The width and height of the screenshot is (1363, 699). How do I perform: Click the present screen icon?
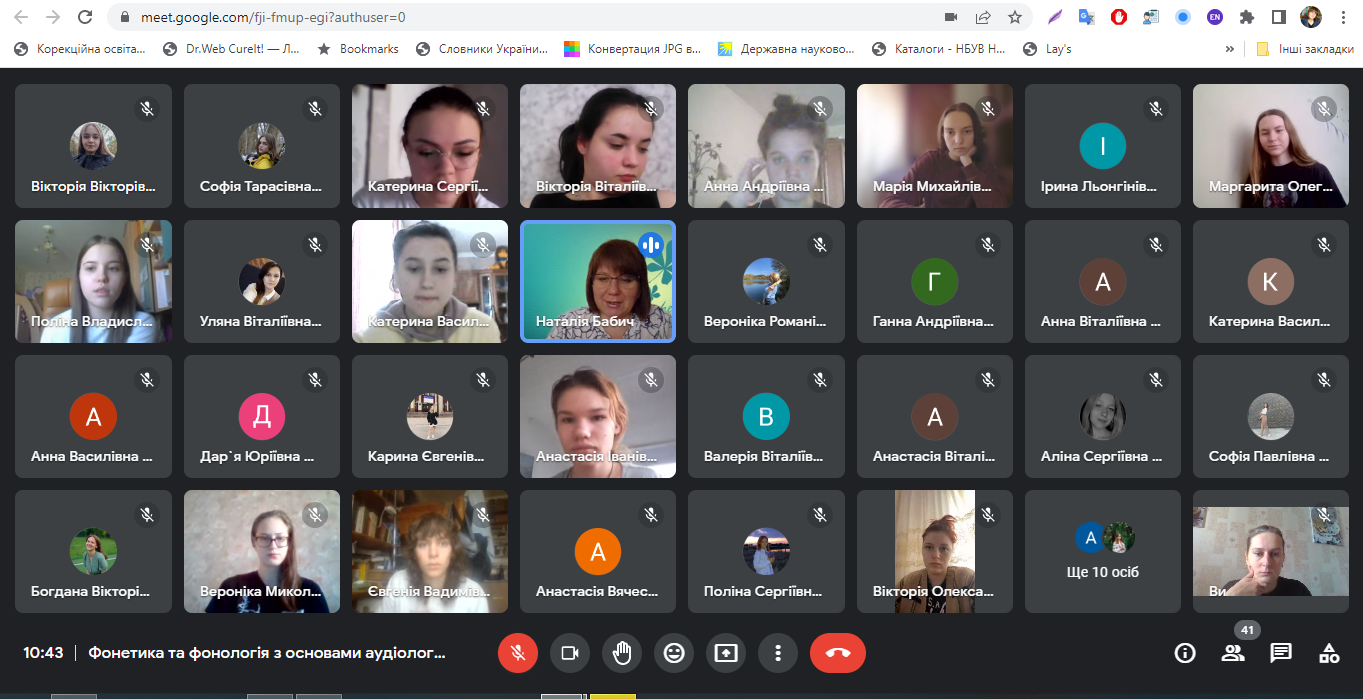pos(726,653)
